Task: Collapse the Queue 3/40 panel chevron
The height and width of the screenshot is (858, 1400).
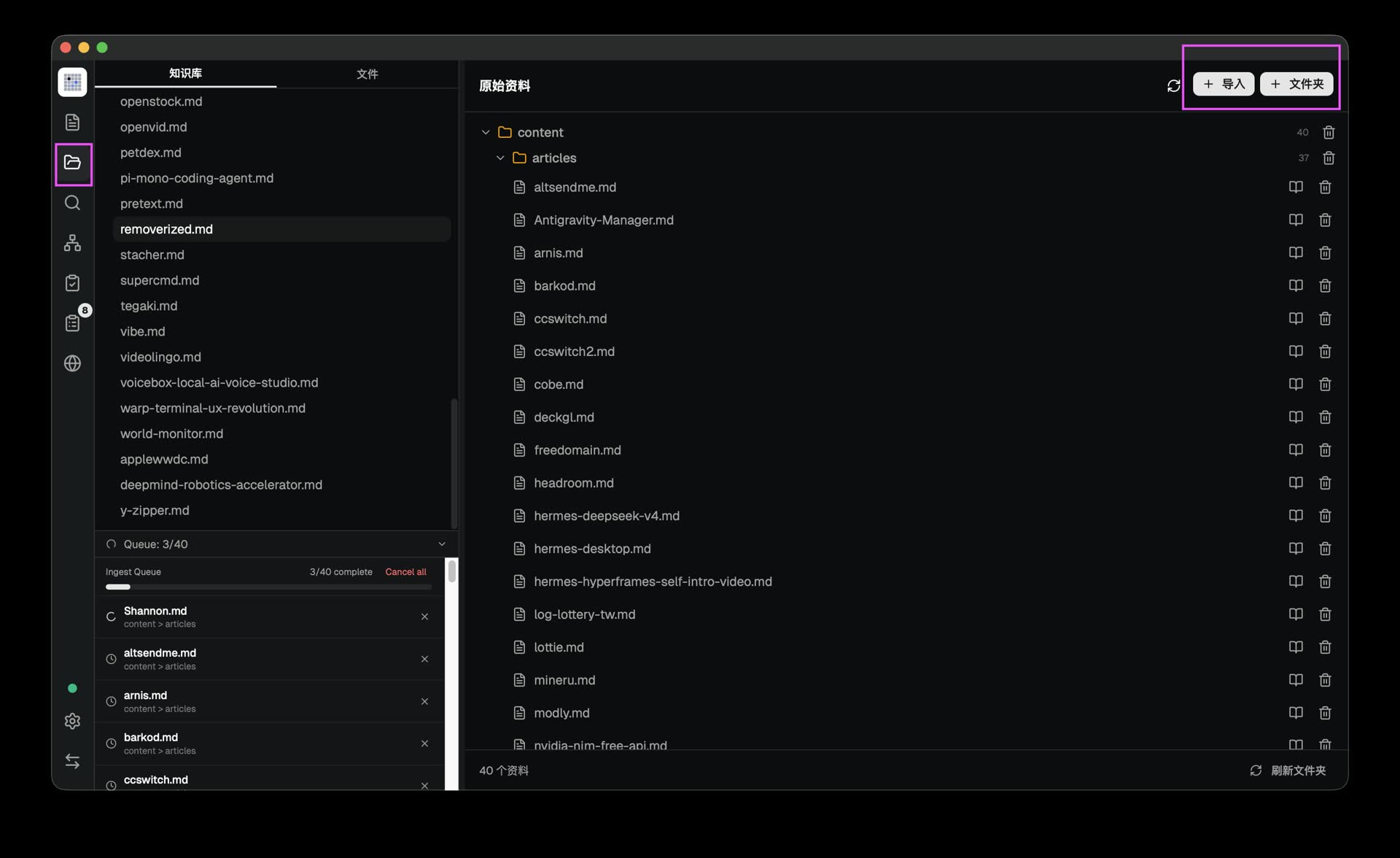Action: [x=441, y=544]
